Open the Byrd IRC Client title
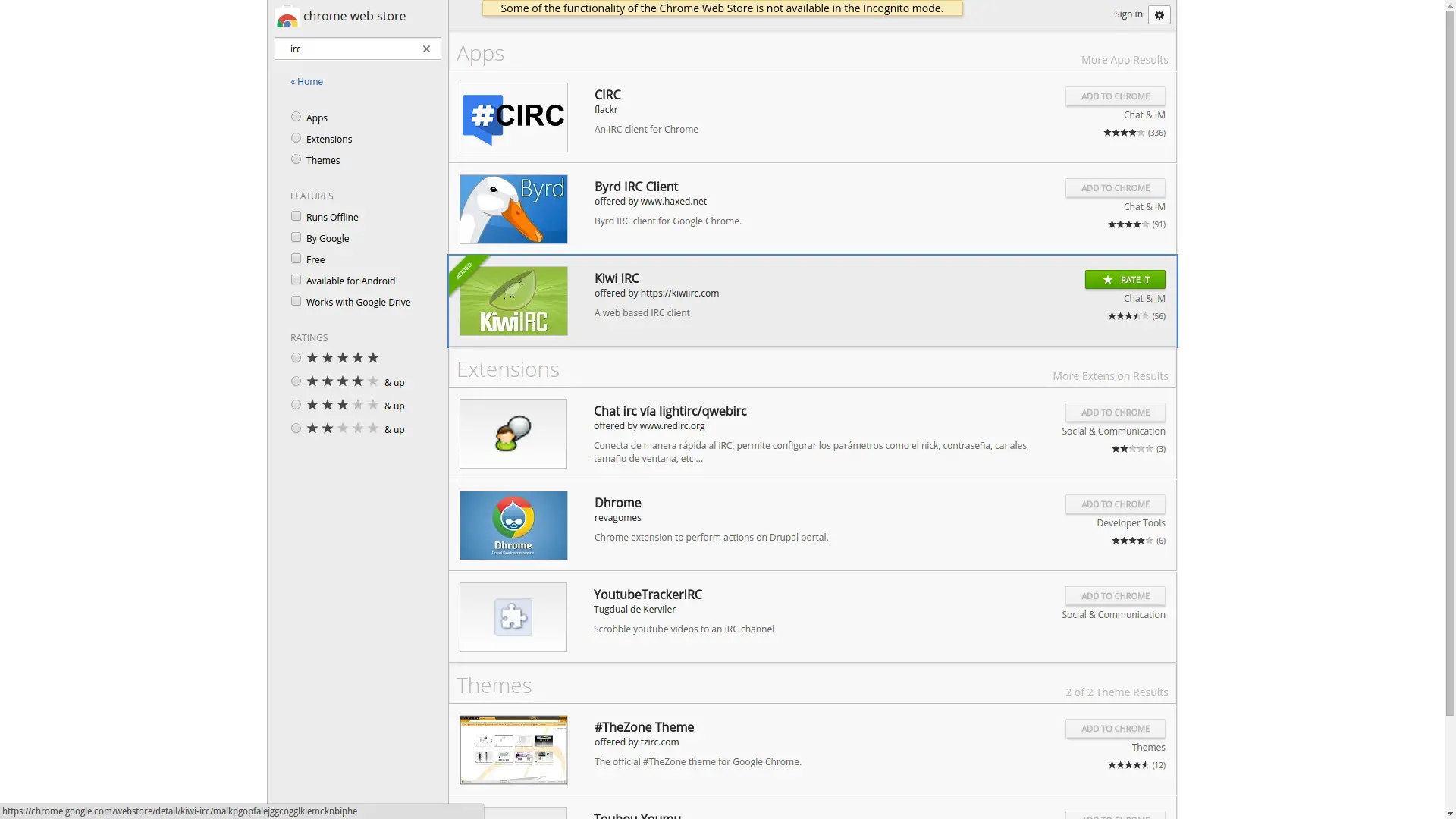Viewport: 1456px width, 819px height. tap(636, 187)
